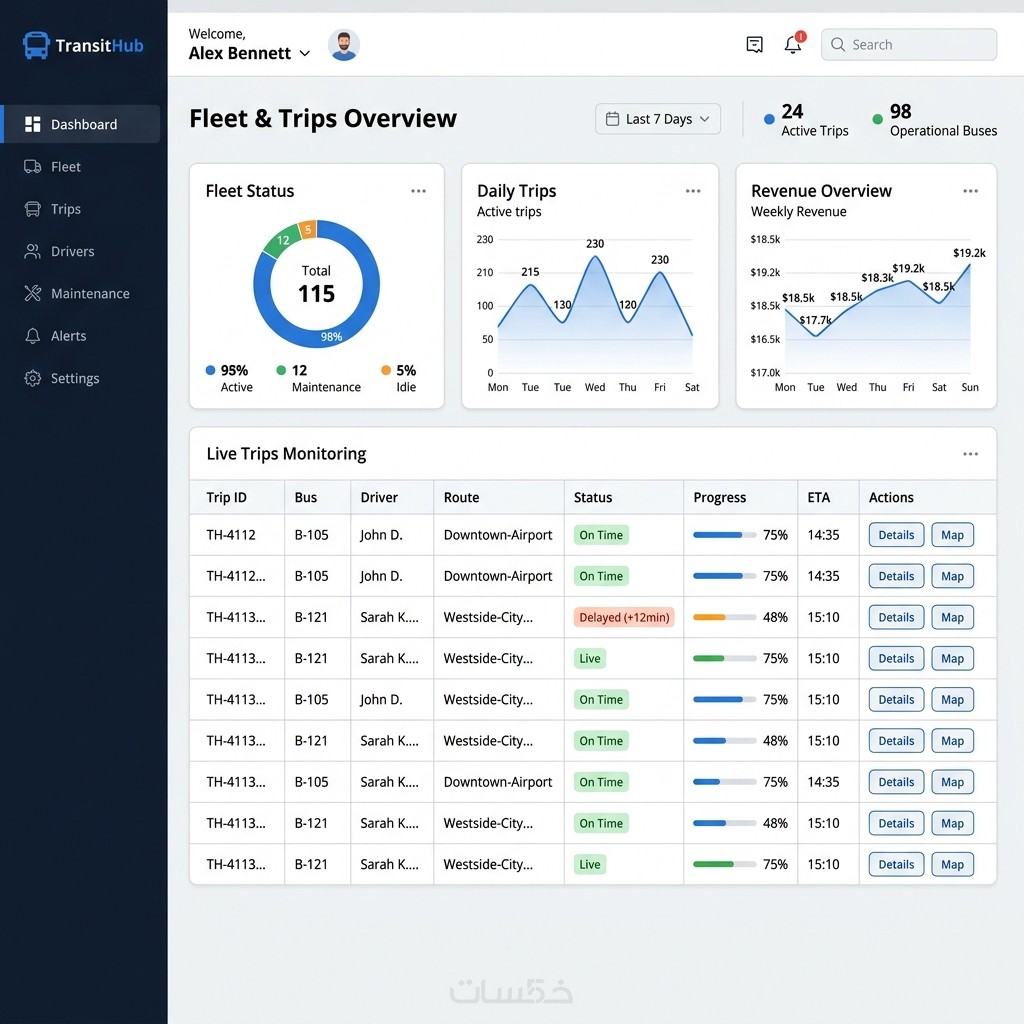Select the 12 Maintenance legend item

pyautogui.click(x=319, y=378)
